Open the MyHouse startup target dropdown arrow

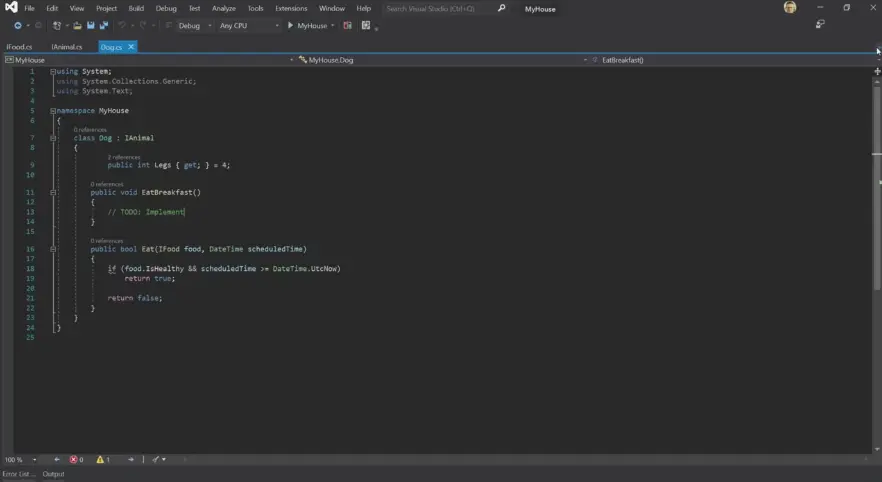[x=332, y=26]
